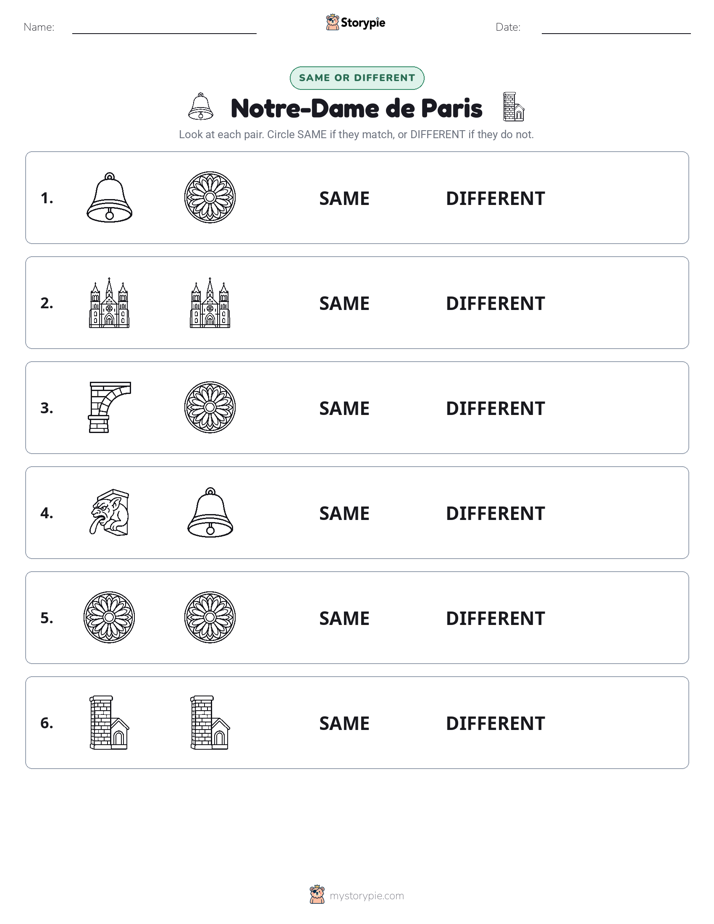Click the bell icon in row 1
The height and width of the screenshot is (924, 714).
[109, 197]
